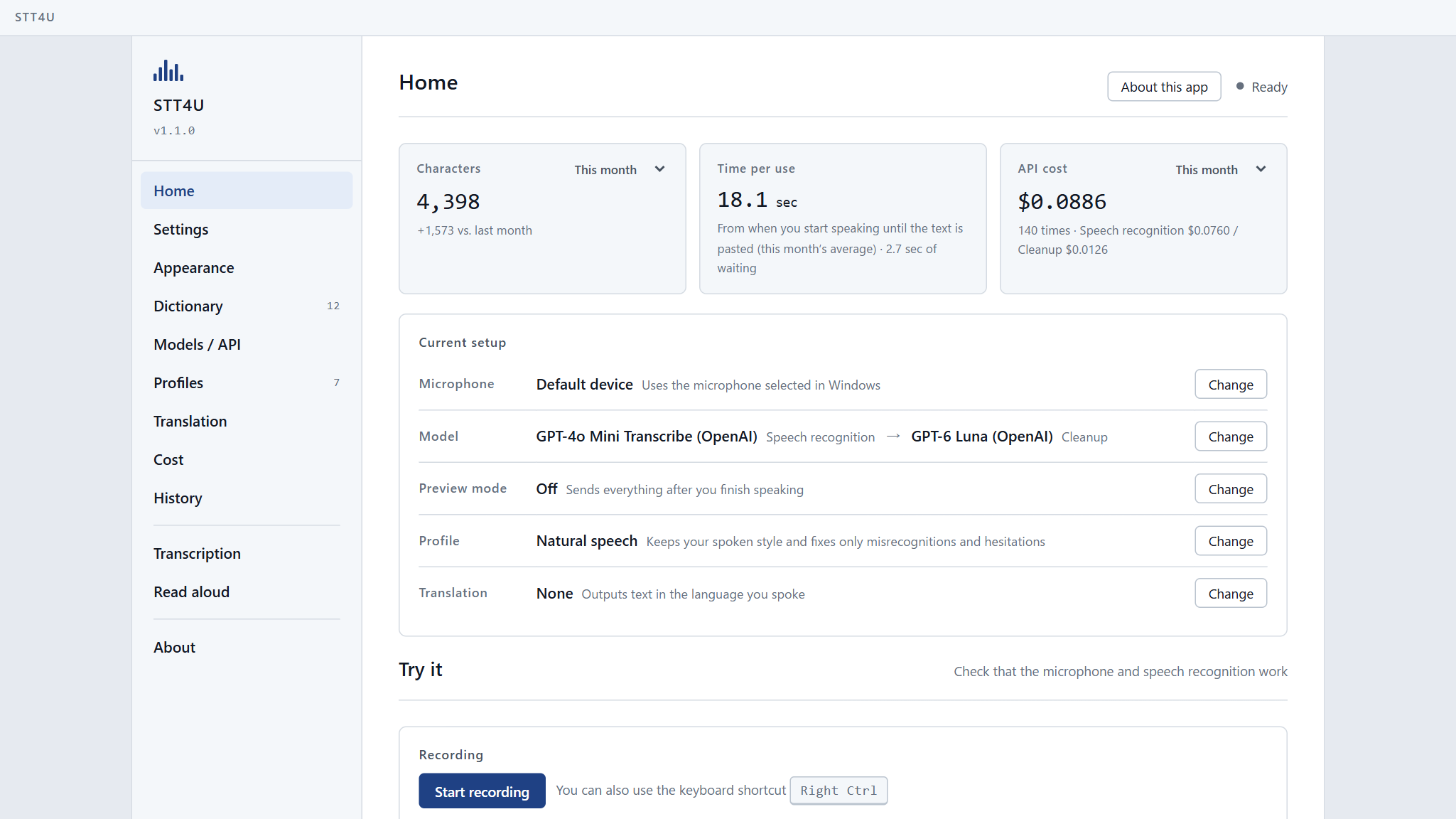Change the Profile setting
1456x819 pixels.
coord(1231,541)
